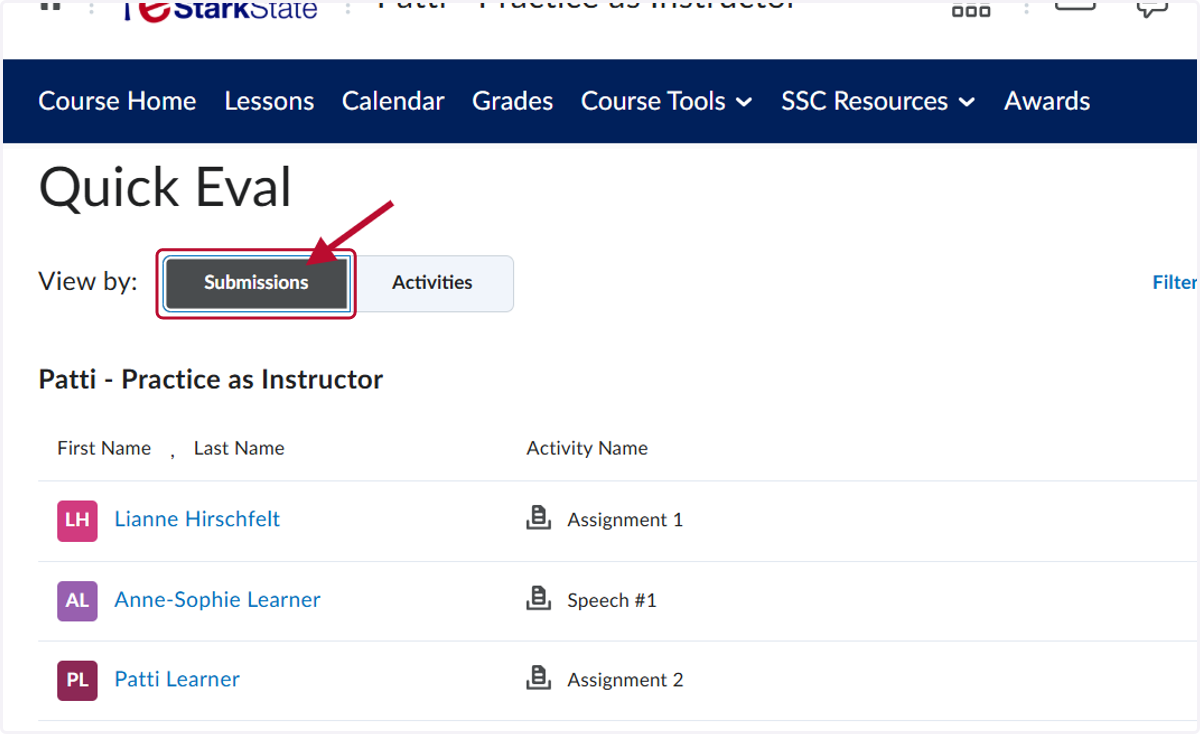Switch view to Submissions
Viewport: 1200px width, 734px height.
(x=256, y=283)
